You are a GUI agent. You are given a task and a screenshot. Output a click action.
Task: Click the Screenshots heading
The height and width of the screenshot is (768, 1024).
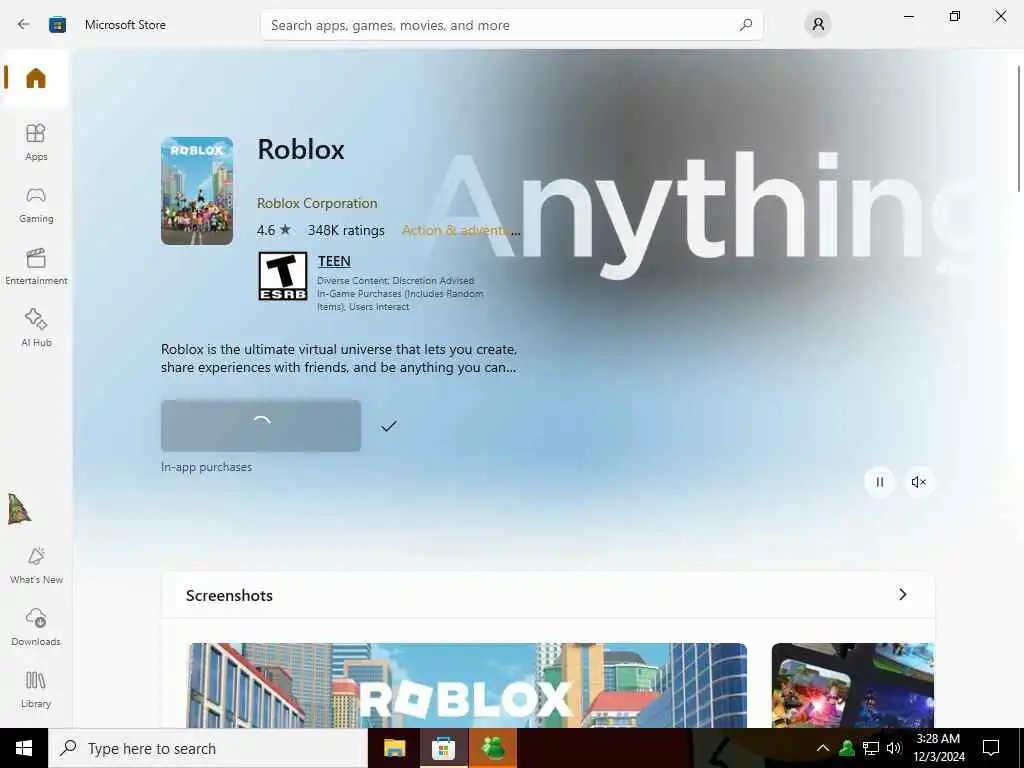[229, 596]
